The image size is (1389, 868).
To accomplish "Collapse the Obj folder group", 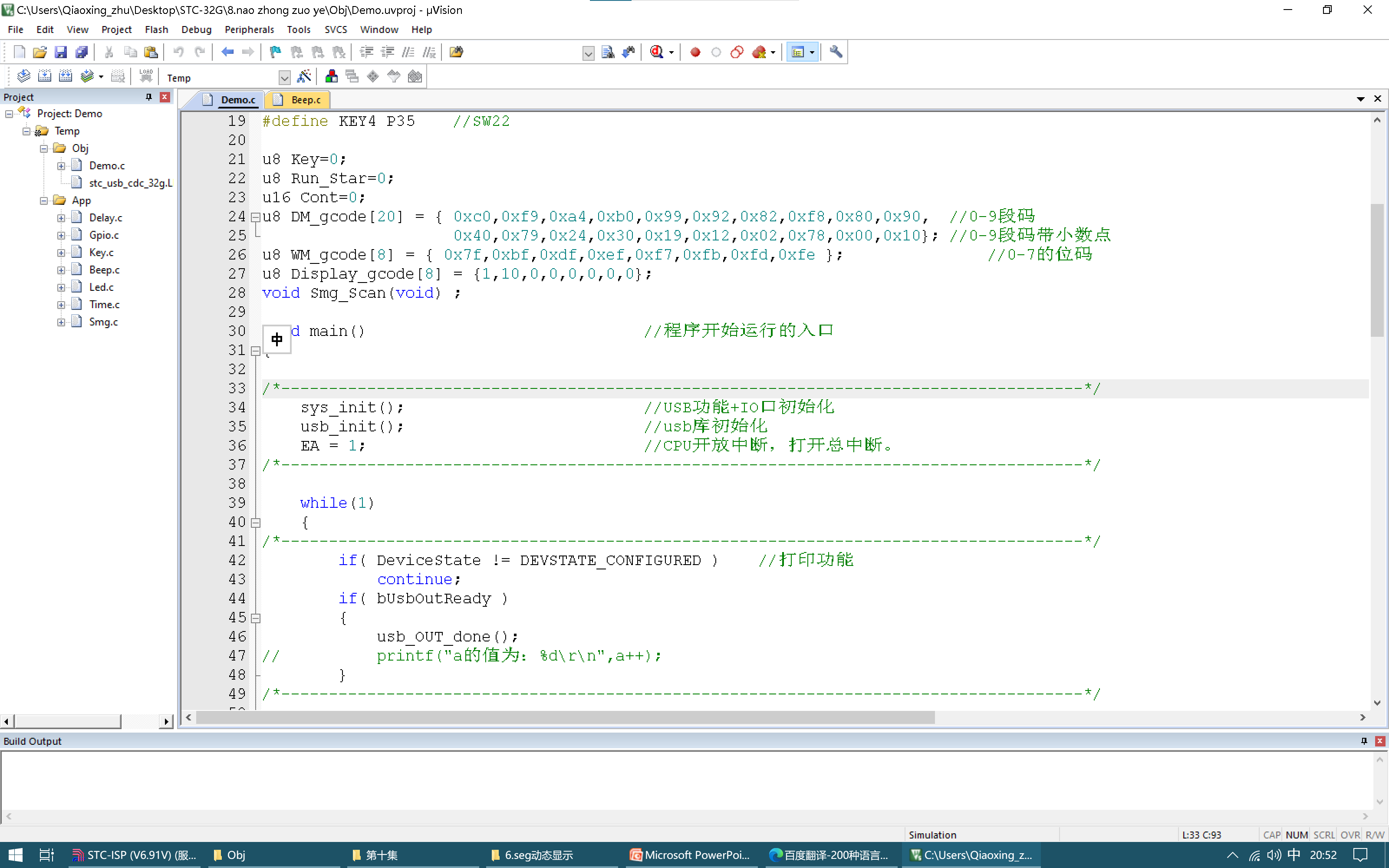I will coord(43,149).
